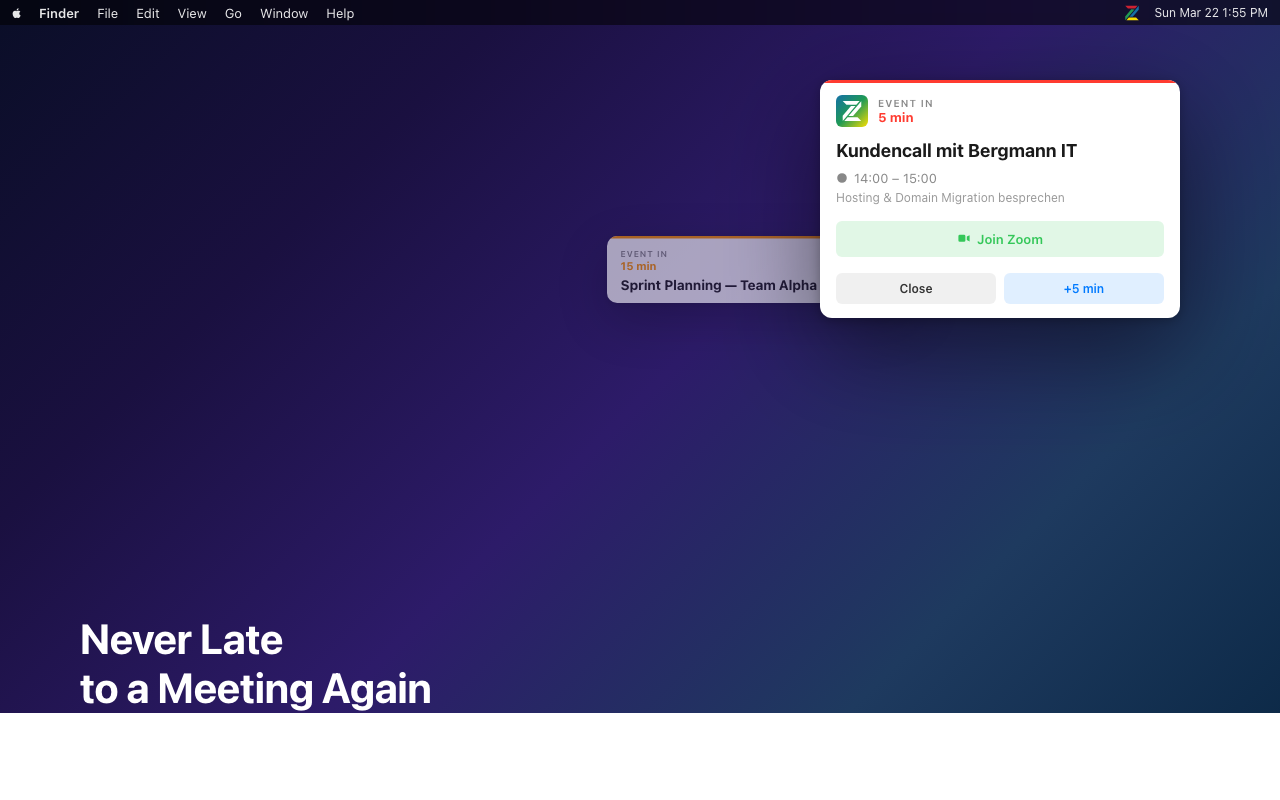Click the green Z app icon in the reminder
The height and width of the screenshot is (800, 1280).
tap(852, 111)
